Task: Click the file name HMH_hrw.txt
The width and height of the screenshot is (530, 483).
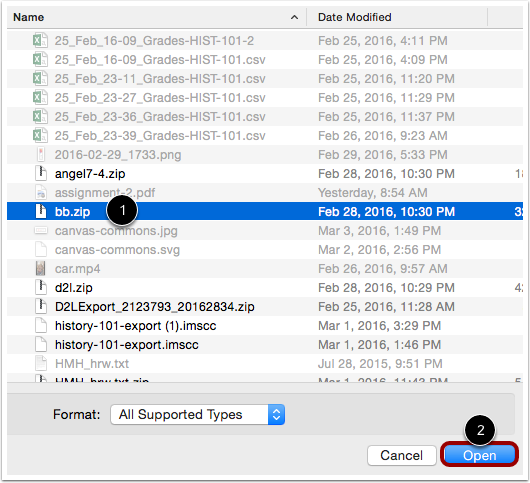Action: (92, 363)
